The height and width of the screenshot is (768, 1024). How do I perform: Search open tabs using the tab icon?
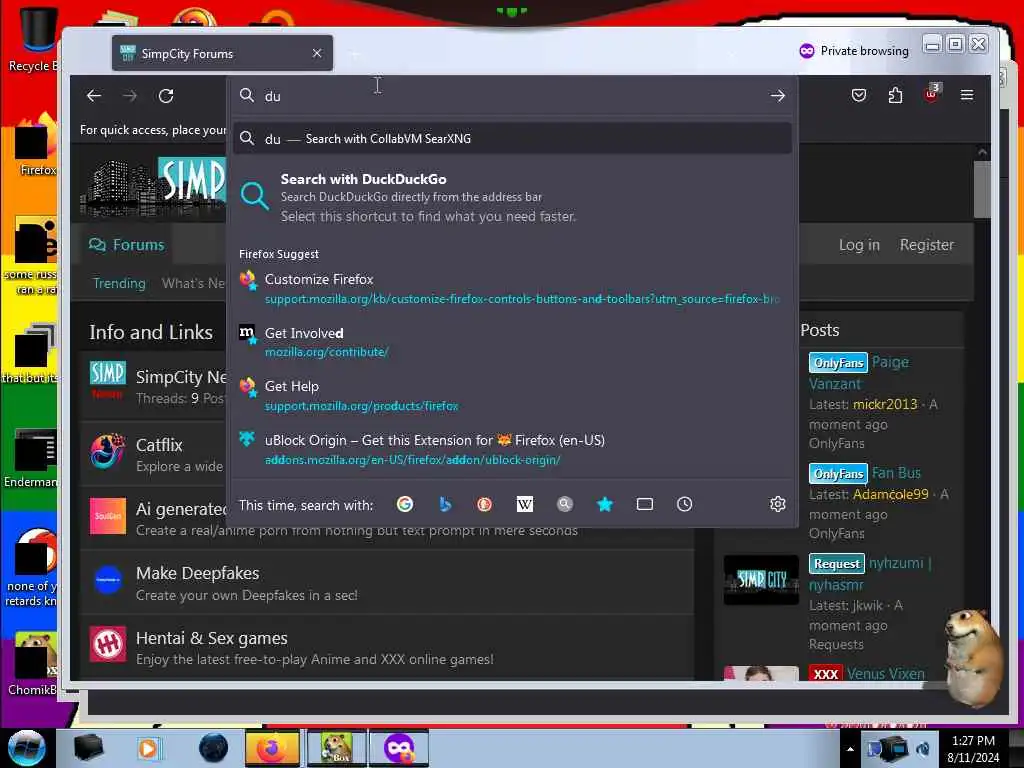(645, 504)
